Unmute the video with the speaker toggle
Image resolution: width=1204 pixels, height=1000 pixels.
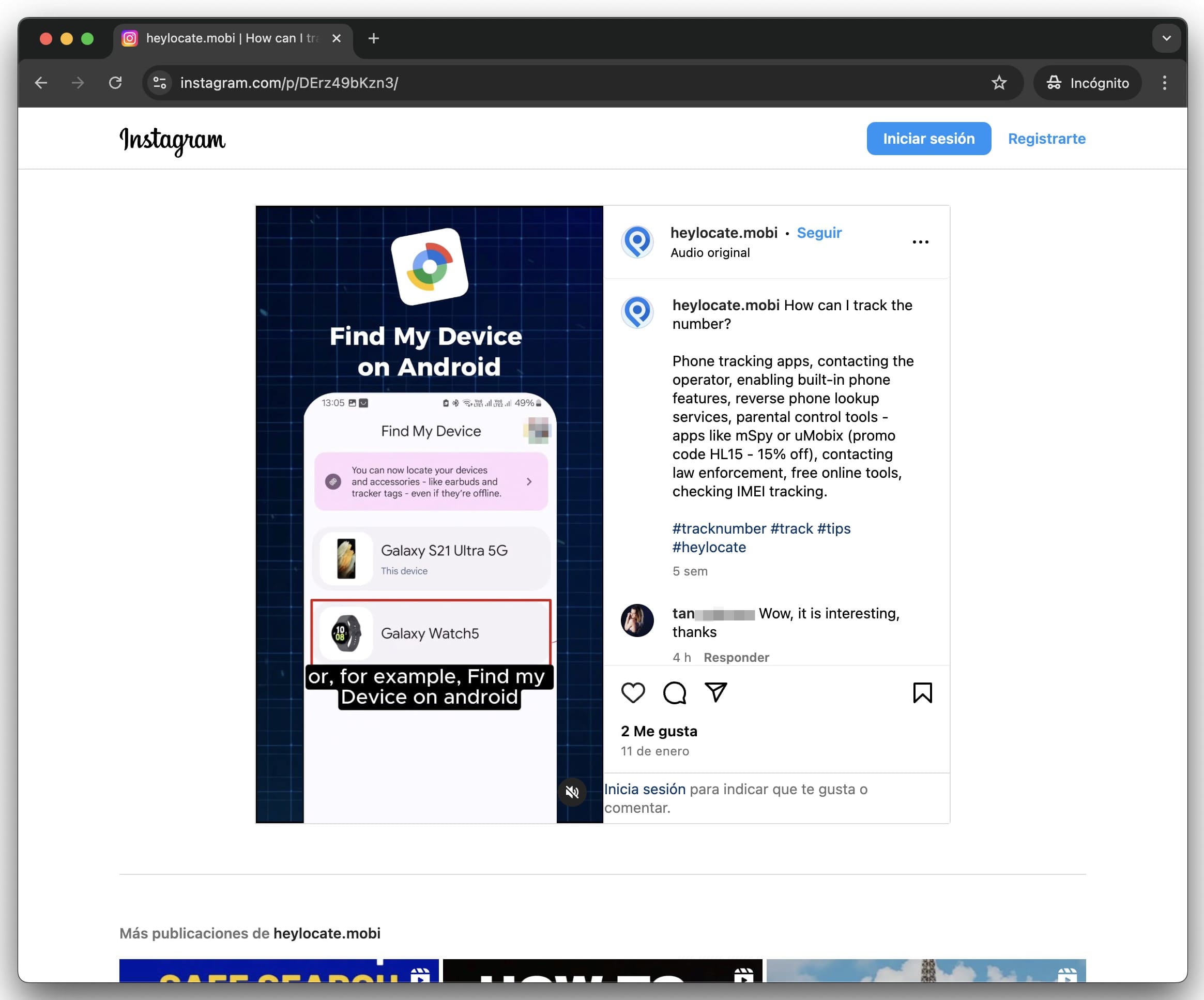click(572, 792)
